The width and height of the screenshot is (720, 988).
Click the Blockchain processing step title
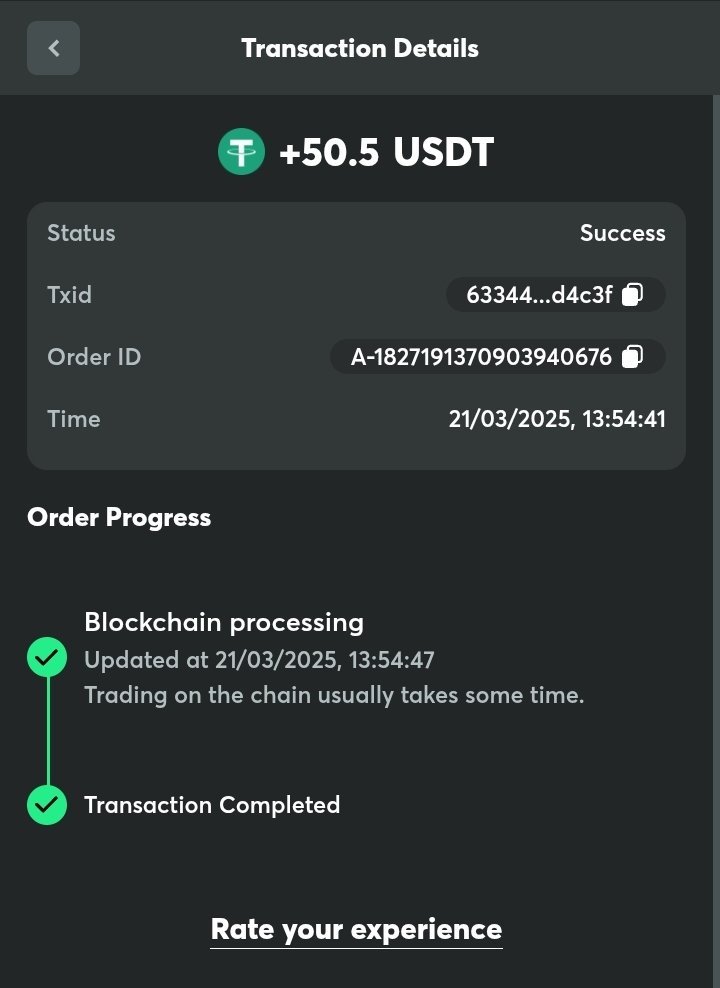tap(224, 622)
